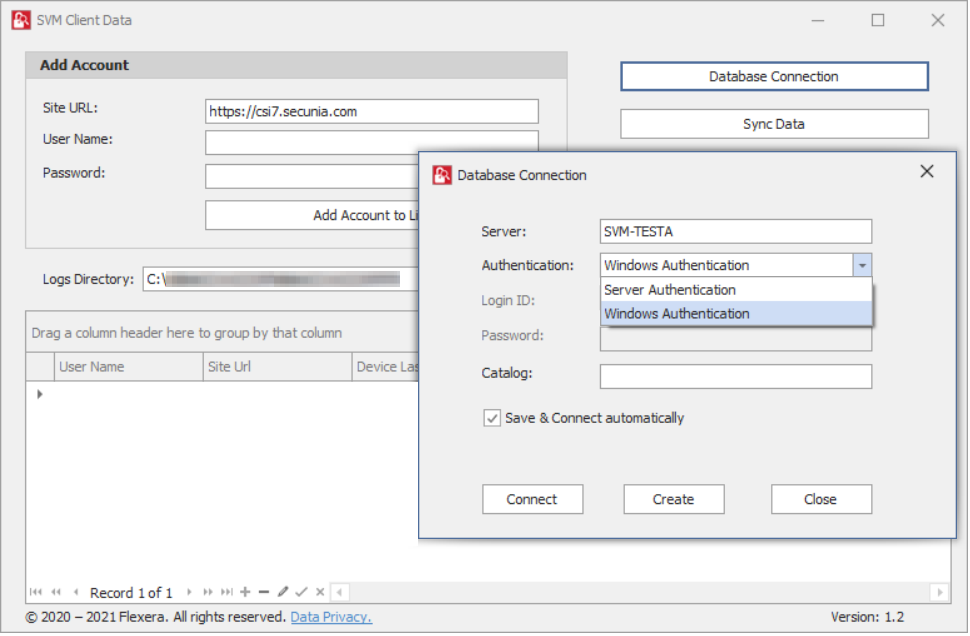This screenshot has height=636, width=970.
Task: Click the Create button
Action: point(673,500)
